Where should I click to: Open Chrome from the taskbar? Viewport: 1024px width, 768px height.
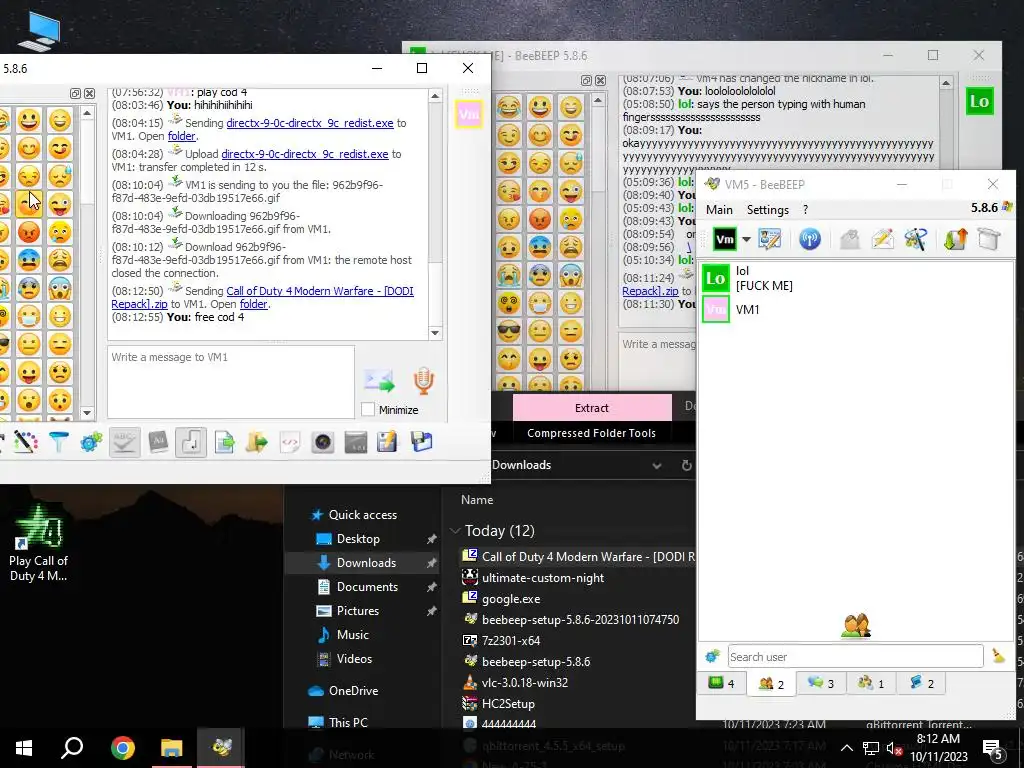click(x=122, y=748)
